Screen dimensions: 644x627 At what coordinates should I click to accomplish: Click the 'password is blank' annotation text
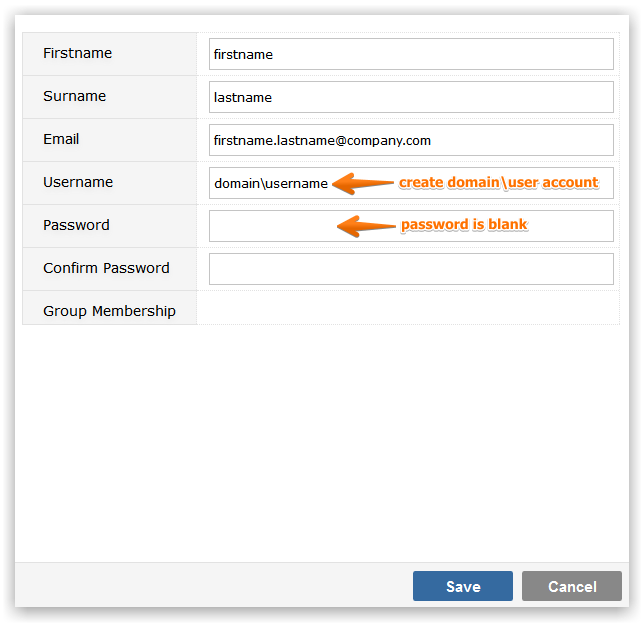[x=464, y=225]
